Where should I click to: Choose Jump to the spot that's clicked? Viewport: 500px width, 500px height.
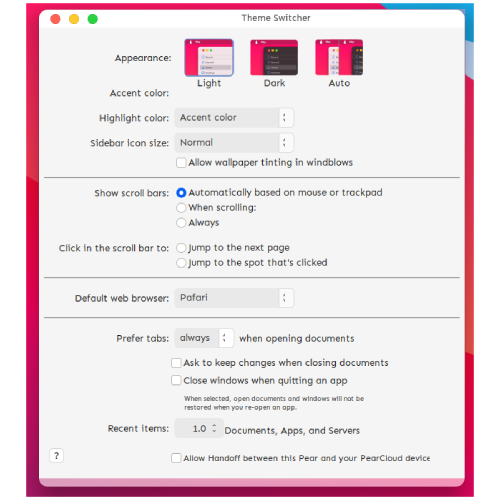(x=181, y=263)
